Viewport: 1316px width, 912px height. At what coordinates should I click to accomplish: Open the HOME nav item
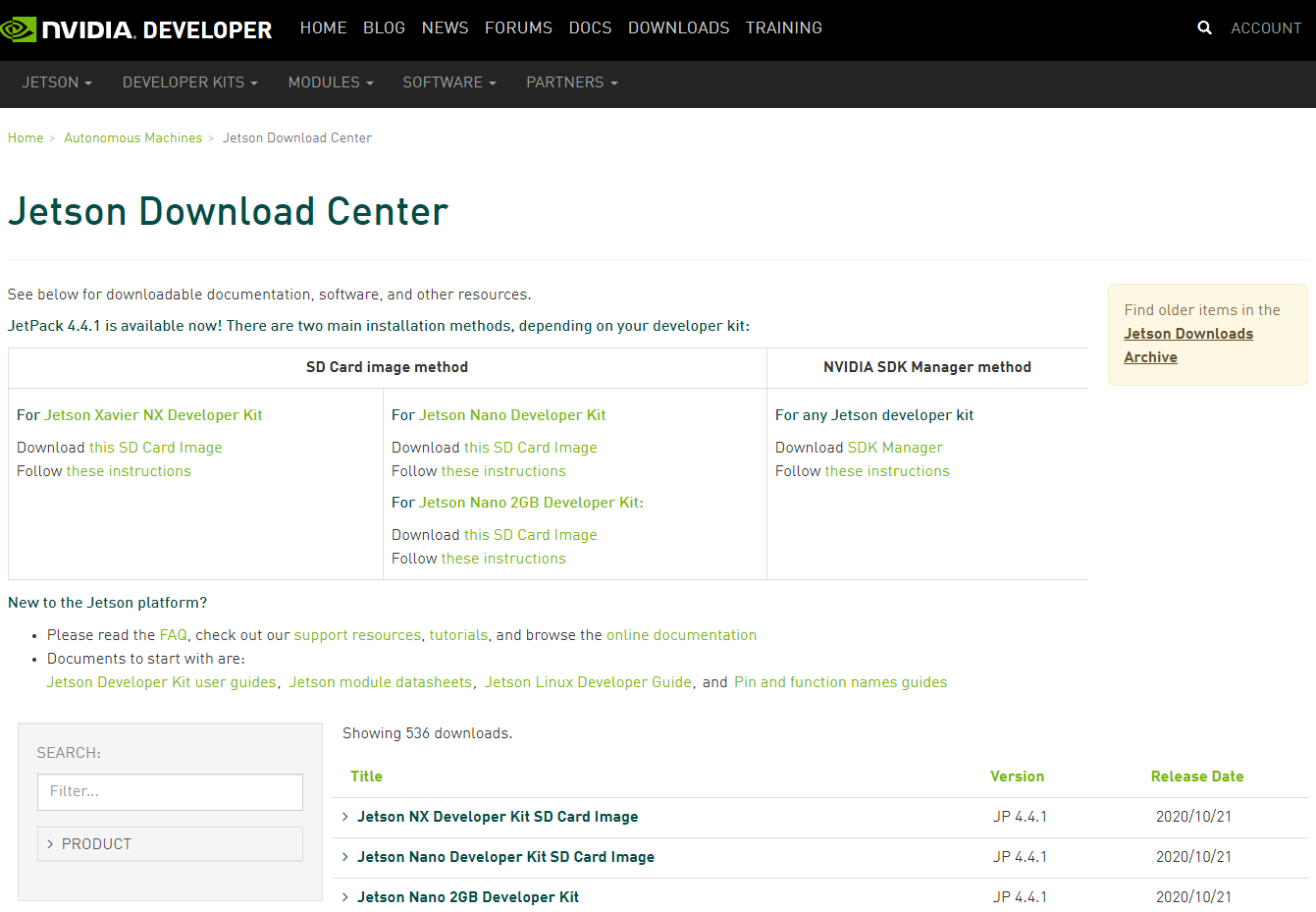click(323, 27)
